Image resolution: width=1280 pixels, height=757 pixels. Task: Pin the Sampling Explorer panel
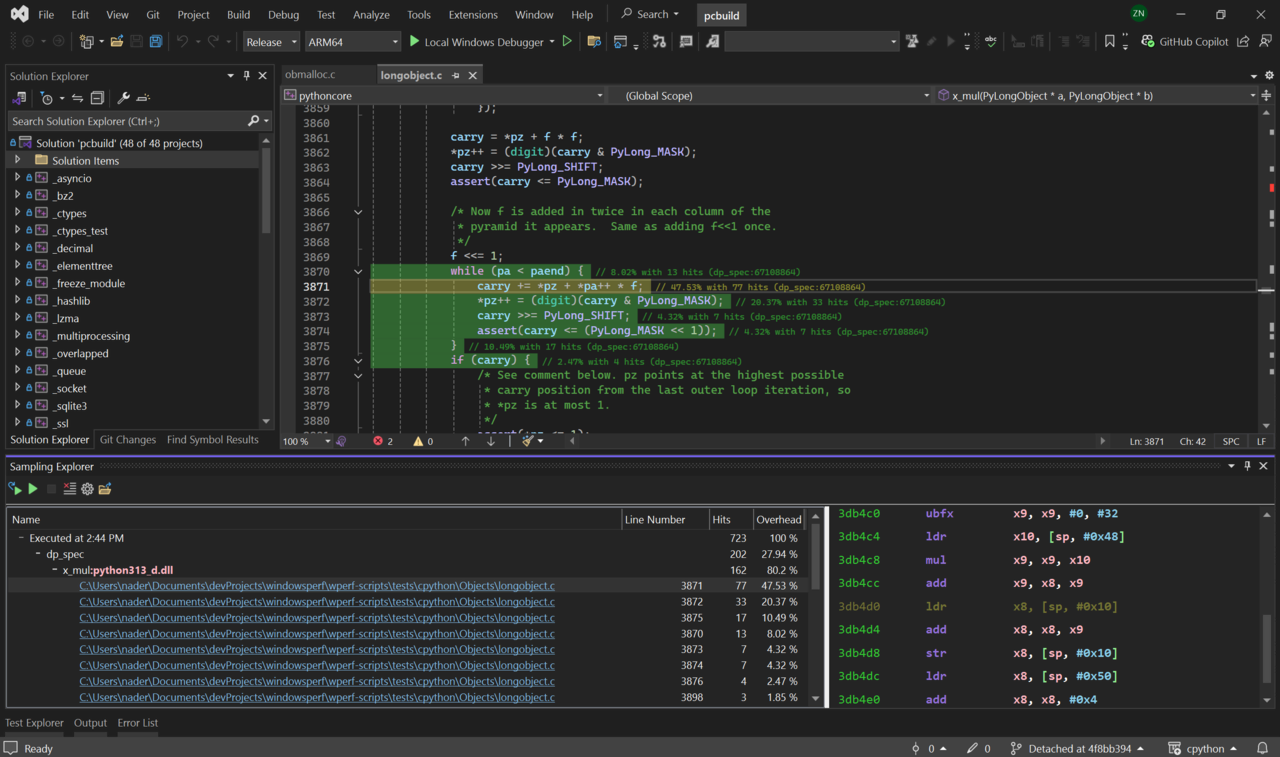[1247, 466]
